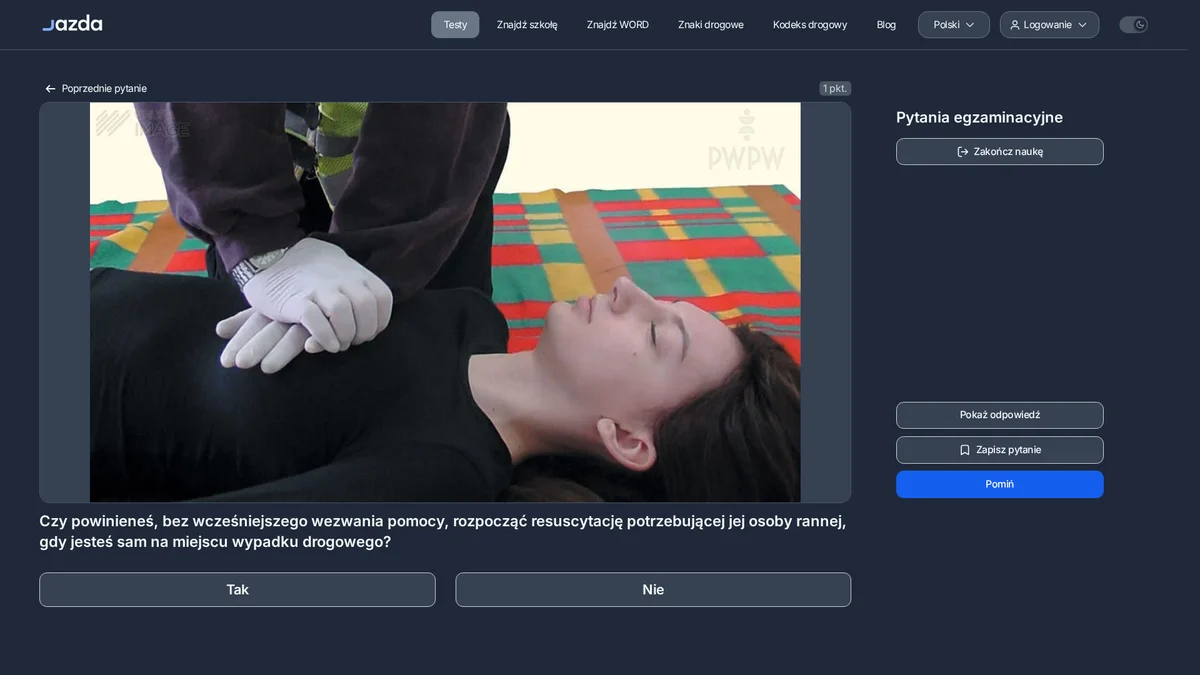The image size is (1200, 675).
Task: Click the question text about resuscytację
Action: pos(443,532)
